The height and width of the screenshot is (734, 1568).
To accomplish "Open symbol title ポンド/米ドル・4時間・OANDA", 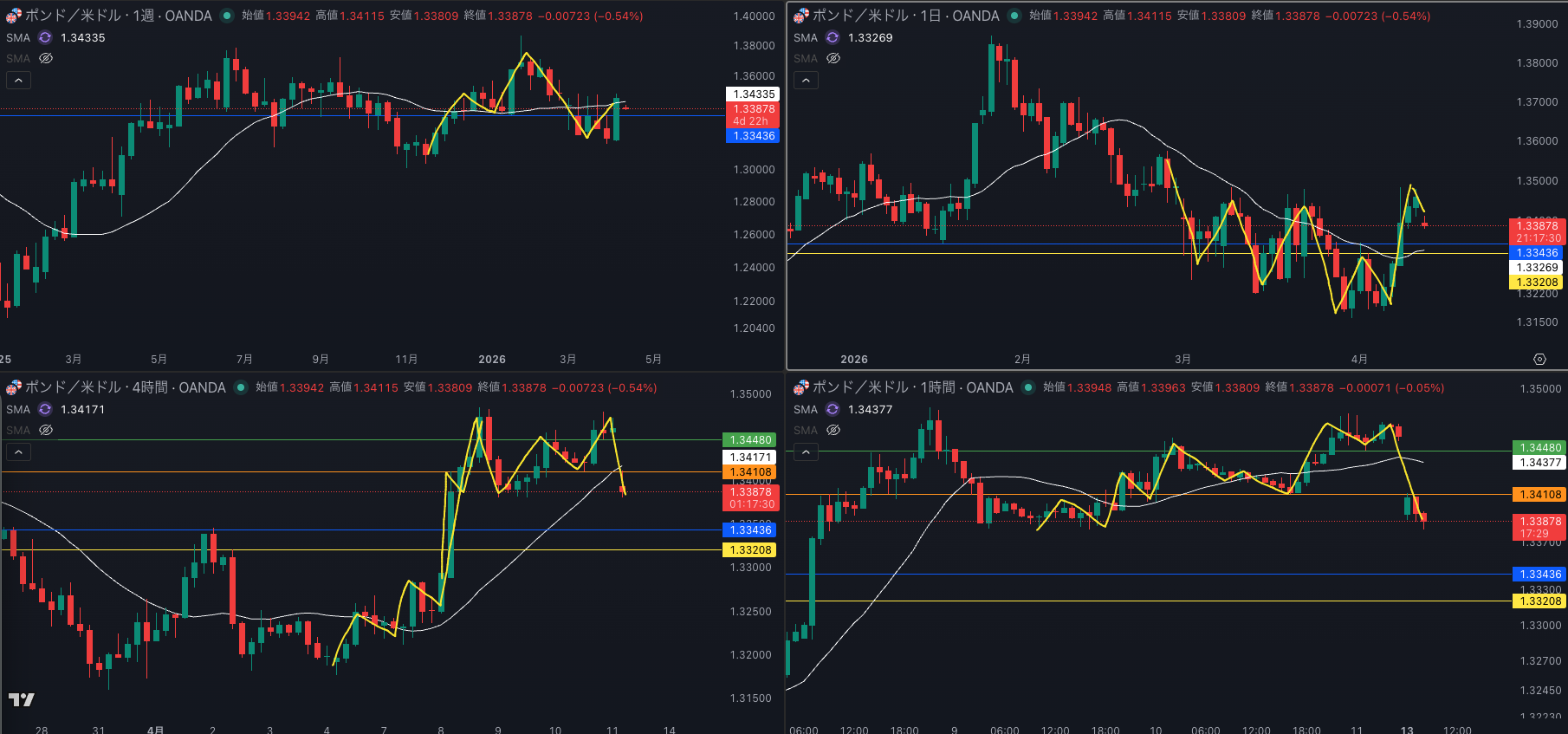I will pyautogui.click(x=126, y=387).
